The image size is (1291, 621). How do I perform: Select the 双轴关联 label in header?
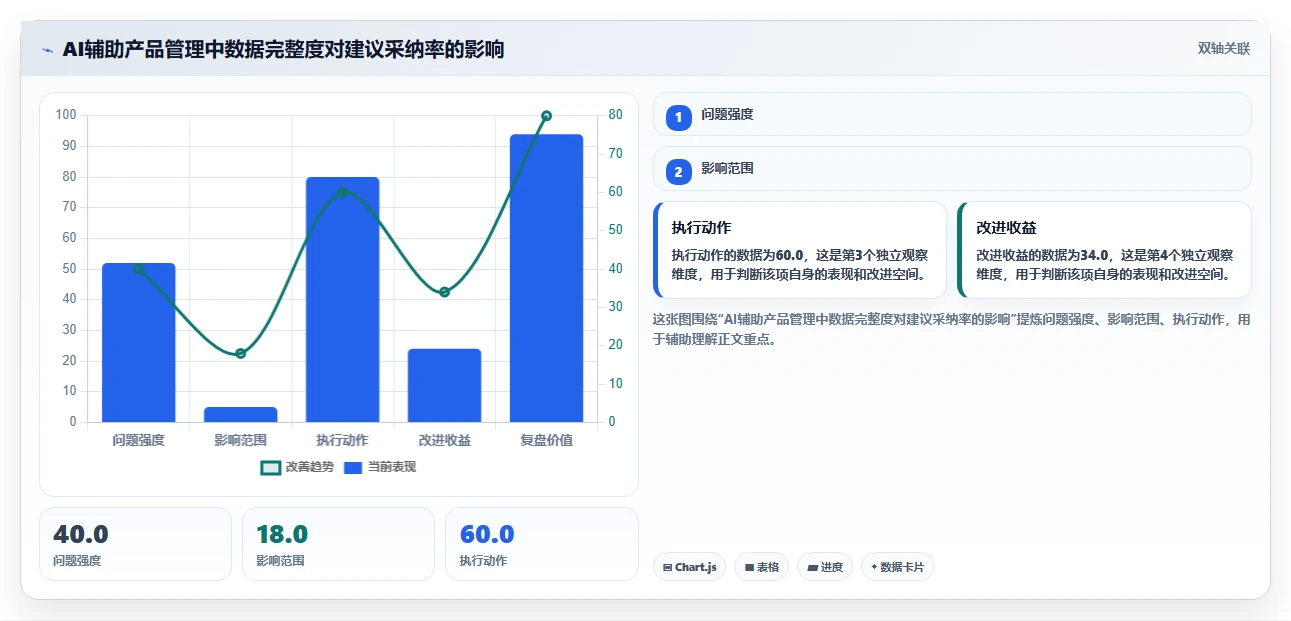(x=1224, y=49)
